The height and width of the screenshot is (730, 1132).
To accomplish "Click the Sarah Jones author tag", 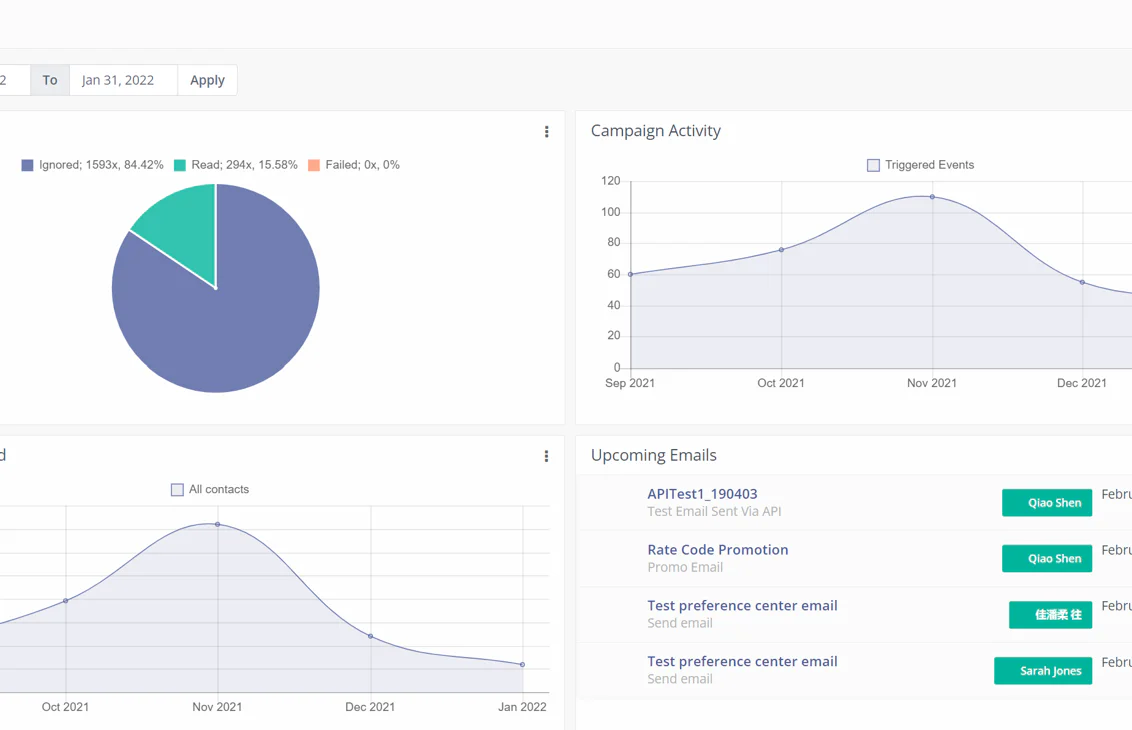I will 1043,670.
